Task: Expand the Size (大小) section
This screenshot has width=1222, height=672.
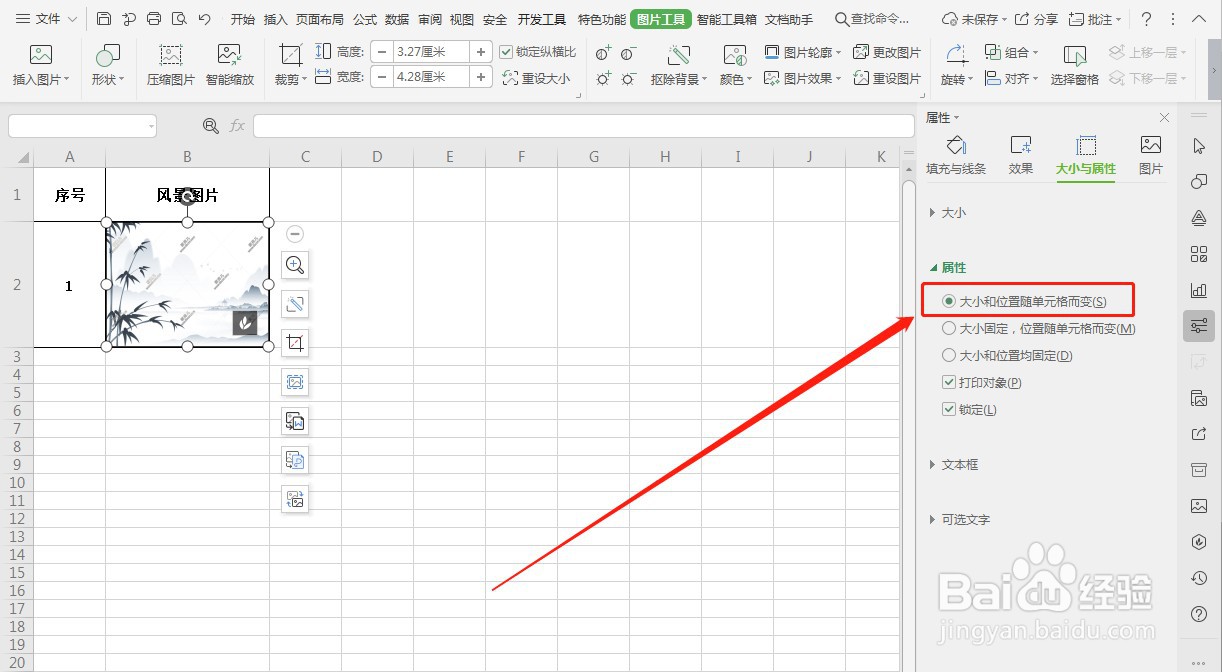Action: pyautogui.click(x=948, y=213)
